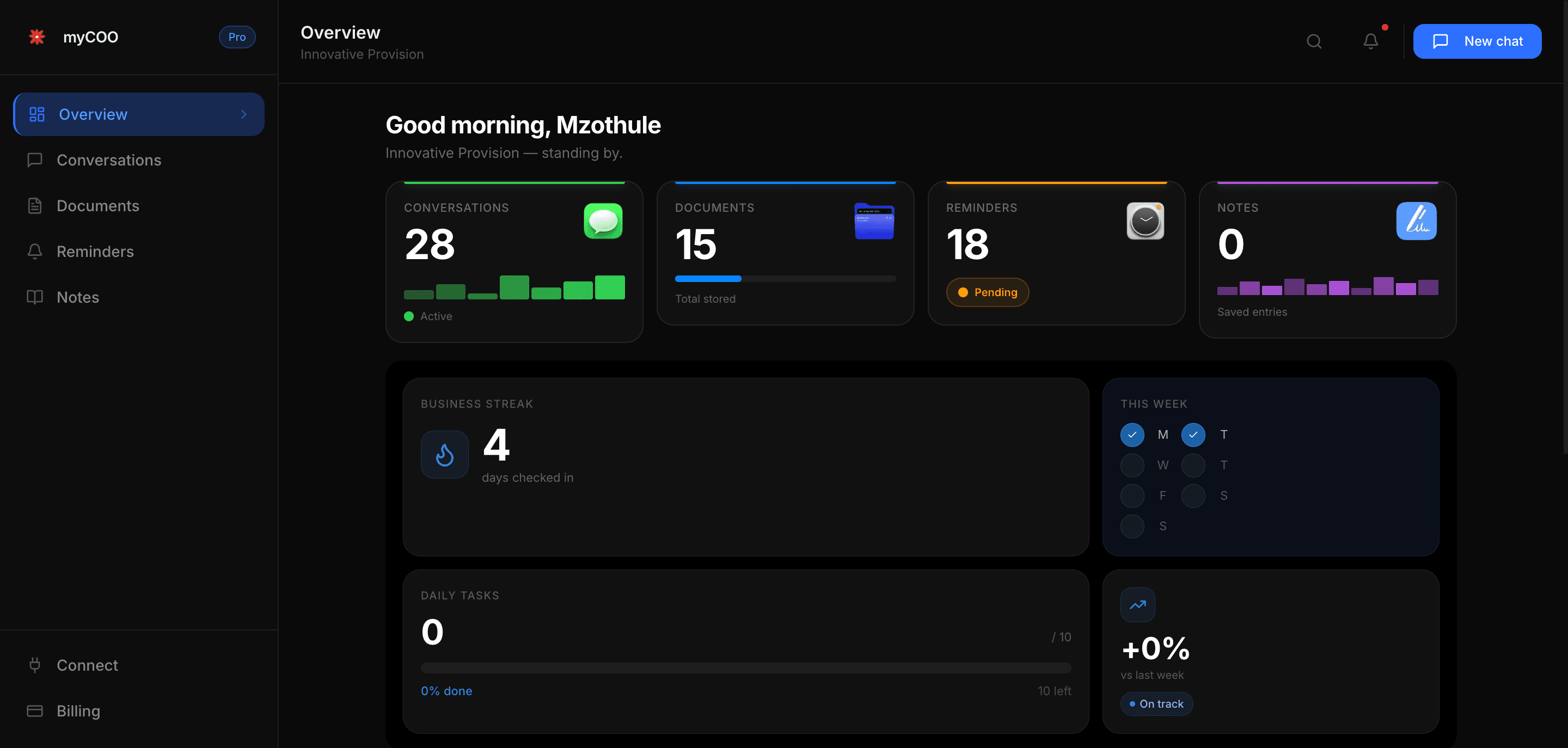Screen dimensions: 1568x748
Task: Click the Reminders bell icon in sidebar
Action: [35, 252]
